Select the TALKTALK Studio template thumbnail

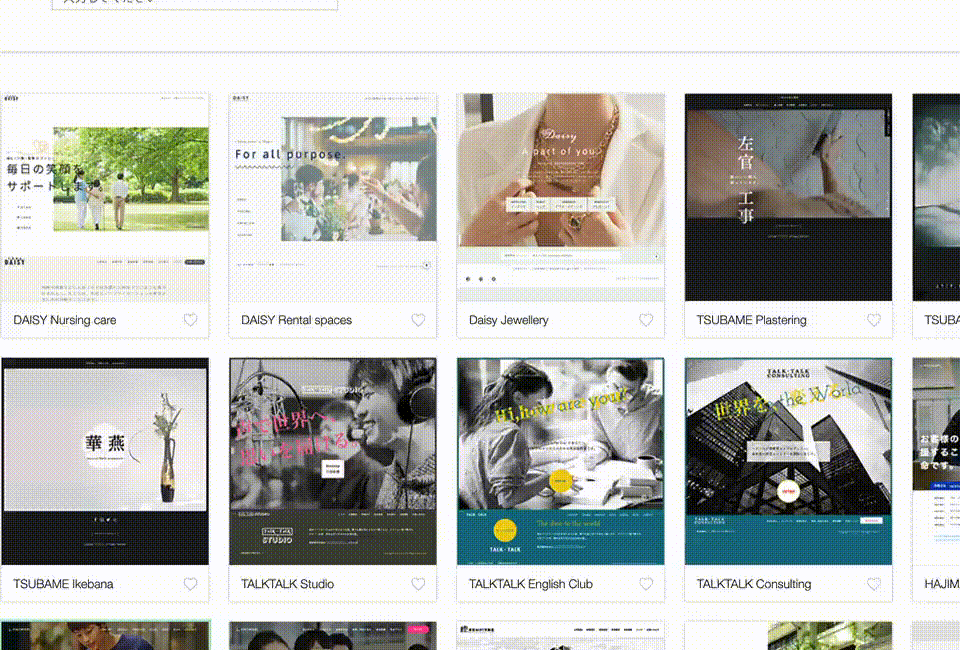tap(333, 461)
